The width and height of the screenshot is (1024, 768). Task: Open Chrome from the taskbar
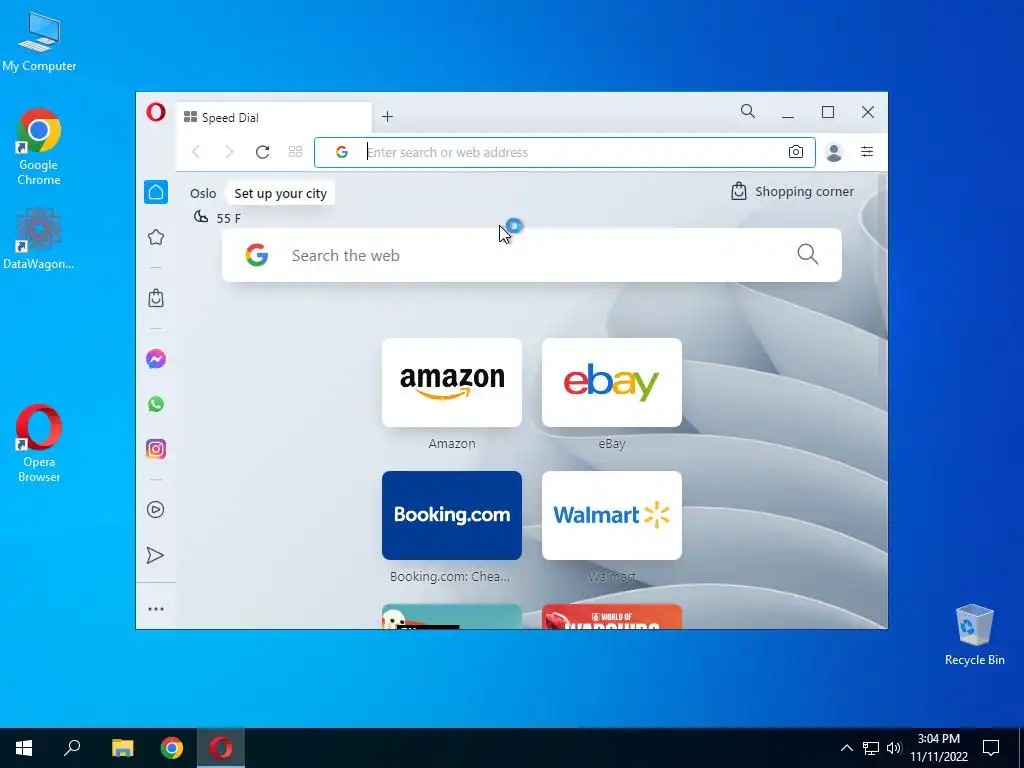click(172, 748)
